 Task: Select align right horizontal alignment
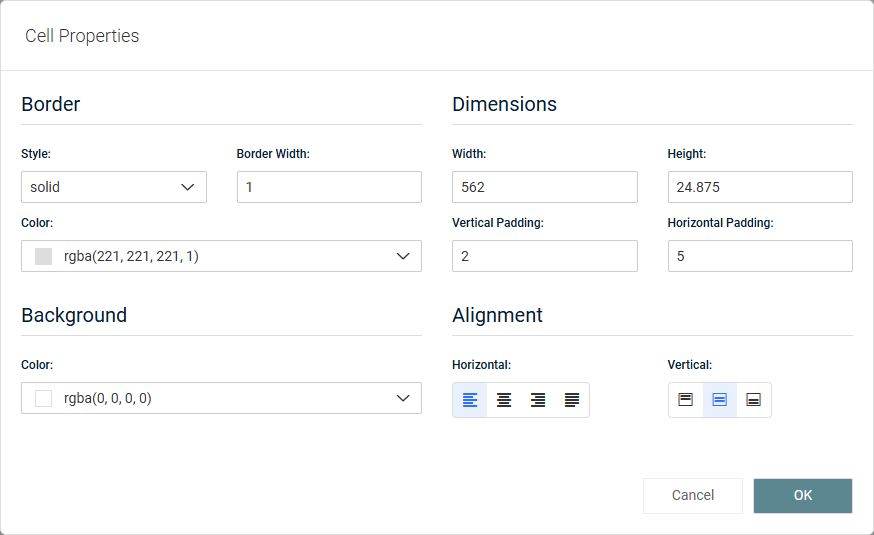[x=538, y=400]
